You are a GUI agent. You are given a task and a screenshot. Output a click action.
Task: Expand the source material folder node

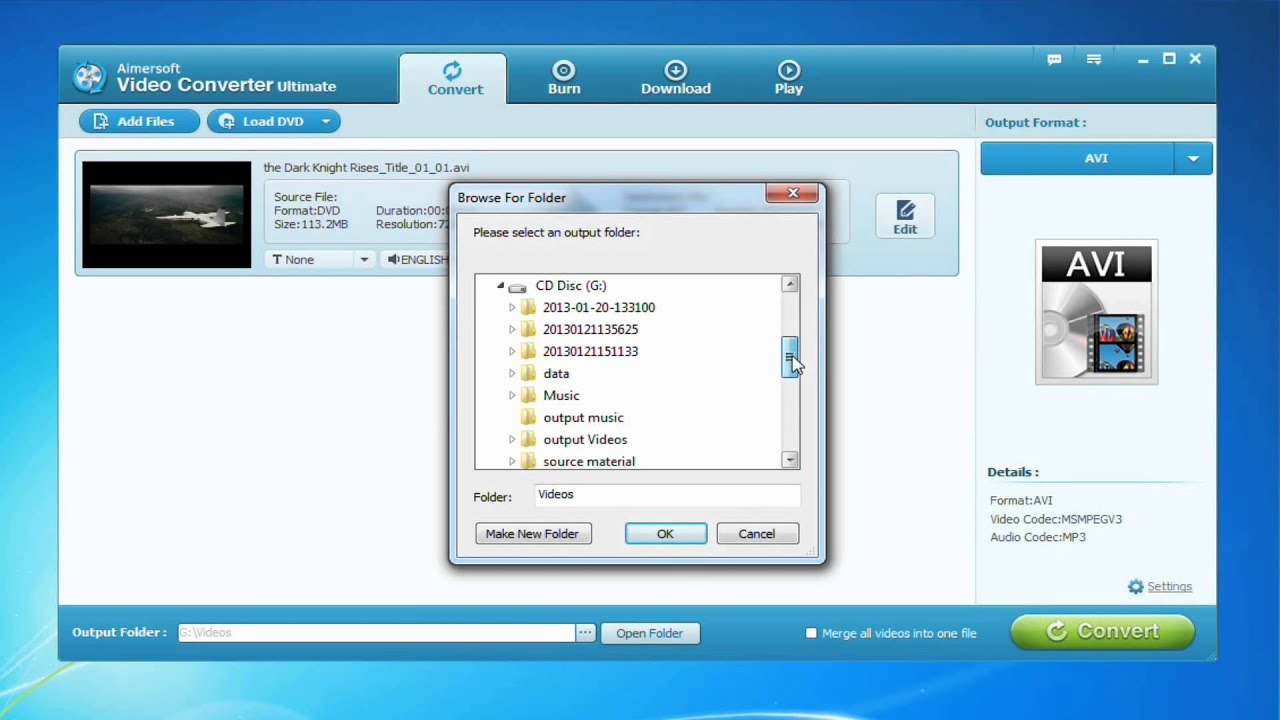click(x=512, y=462)
